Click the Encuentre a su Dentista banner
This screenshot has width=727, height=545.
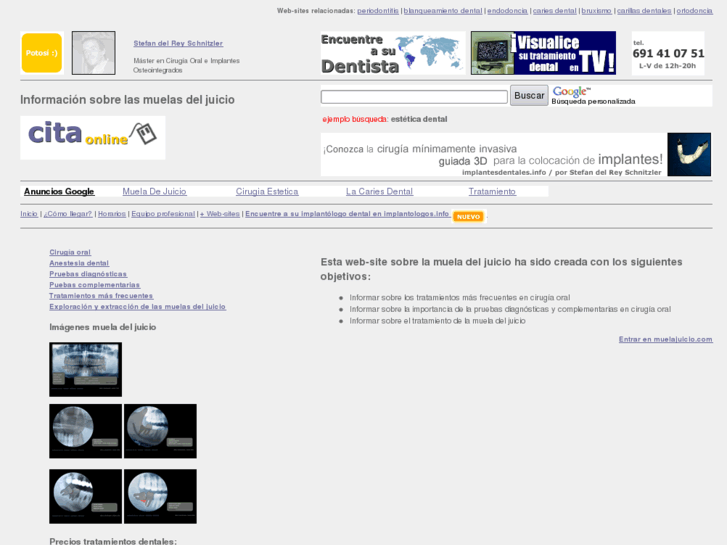(393, 53)
